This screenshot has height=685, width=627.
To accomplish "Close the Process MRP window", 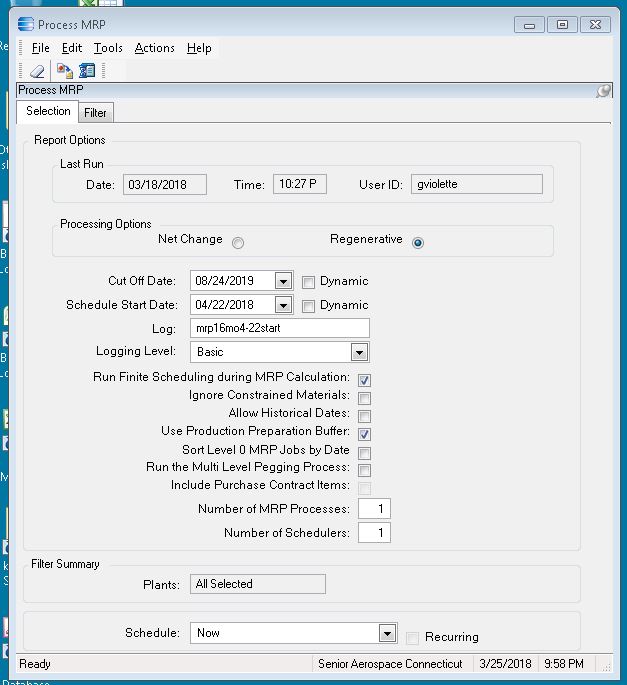I will pos(595,25).
